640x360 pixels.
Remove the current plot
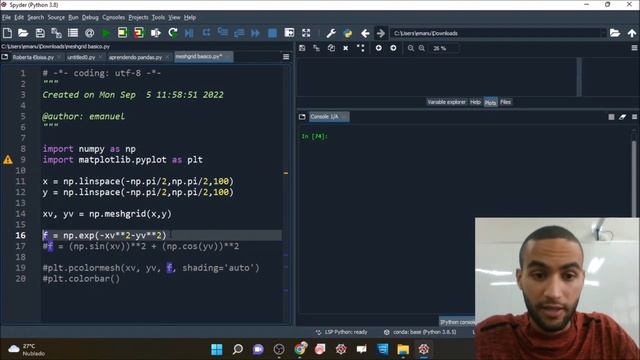click(x=346, y=48)
